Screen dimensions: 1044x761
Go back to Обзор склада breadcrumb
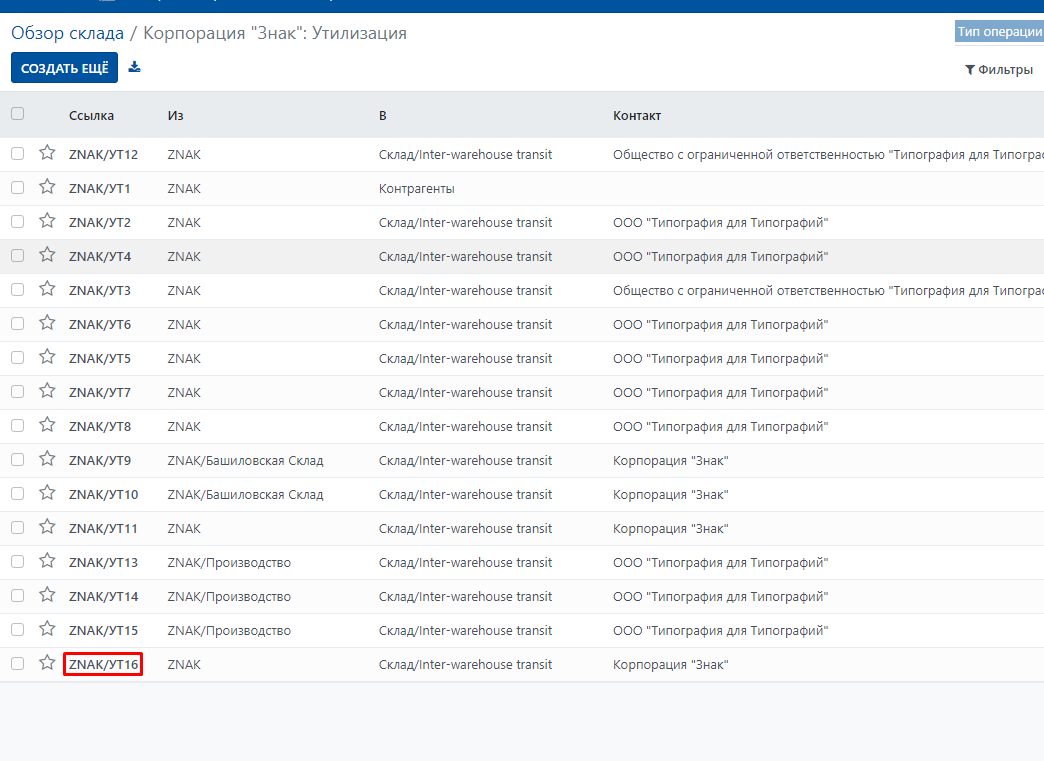pos(67,33)
